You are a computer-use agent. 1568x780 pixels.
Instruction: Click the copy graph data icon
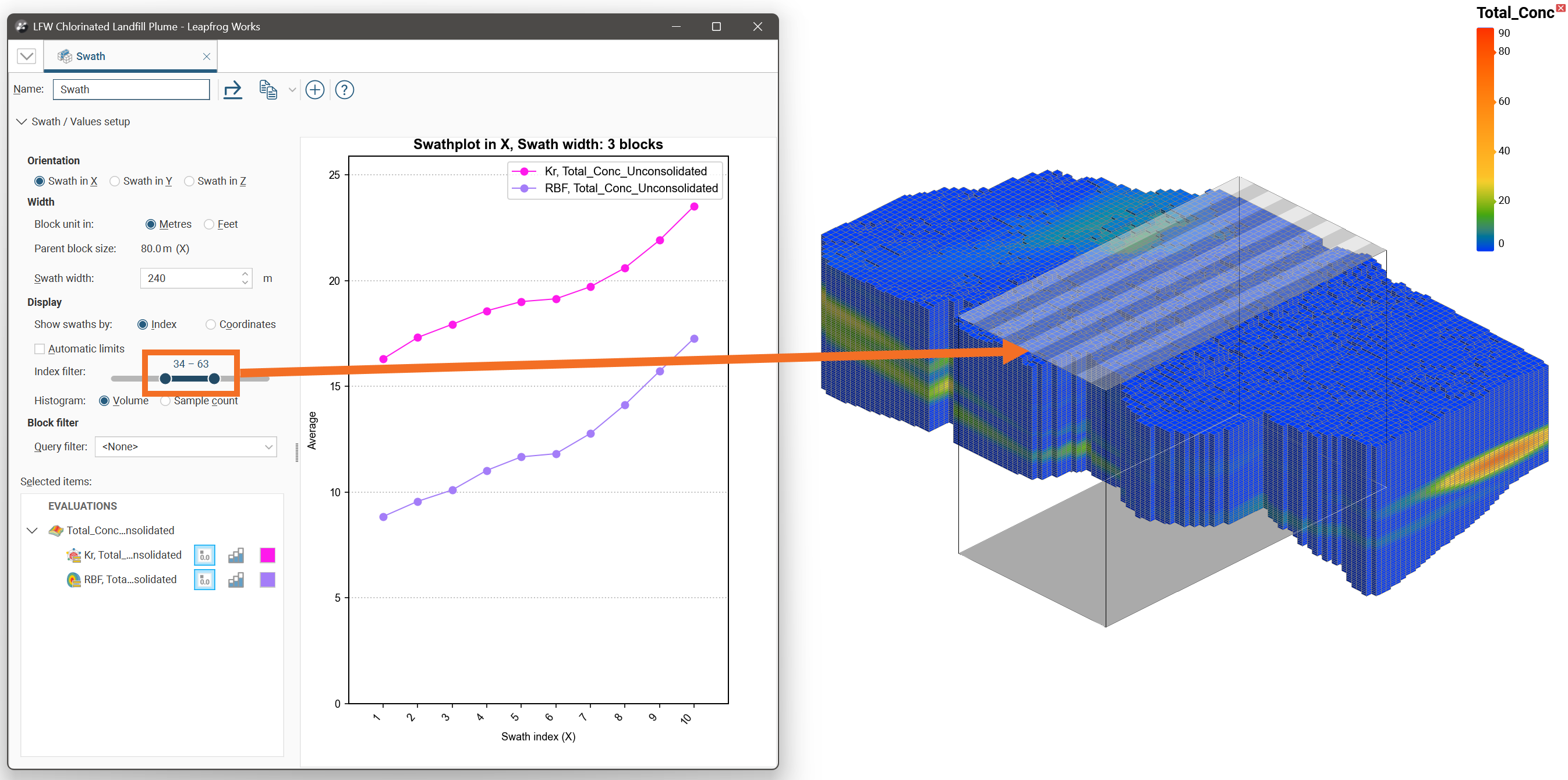point(268,90)
